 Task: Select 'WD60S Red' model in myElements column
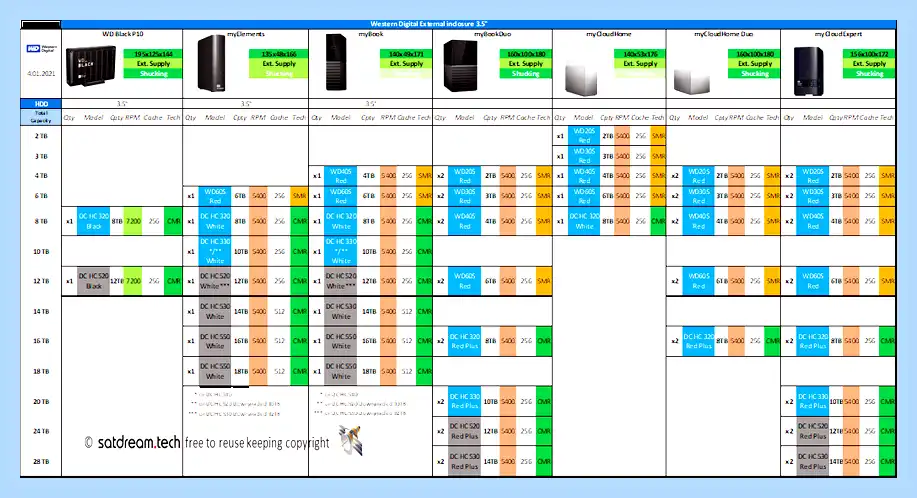click(215, 196)
